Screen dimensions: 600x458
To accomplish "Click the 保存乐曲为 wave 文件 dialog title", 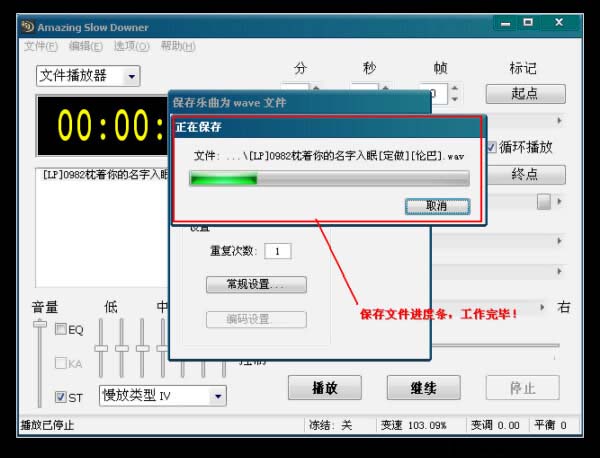I will coord(229,103).
